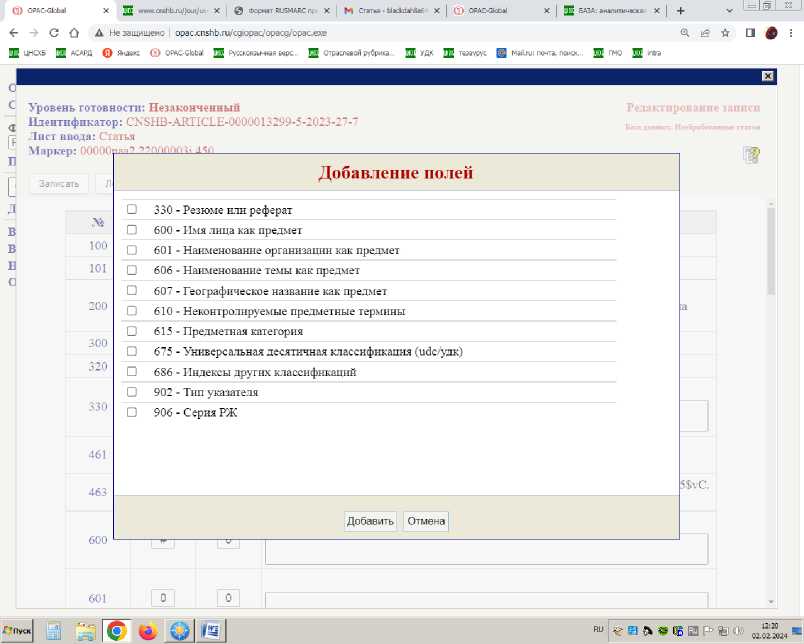Open Отраслевой рубрика bookmark

click(352, 53)
